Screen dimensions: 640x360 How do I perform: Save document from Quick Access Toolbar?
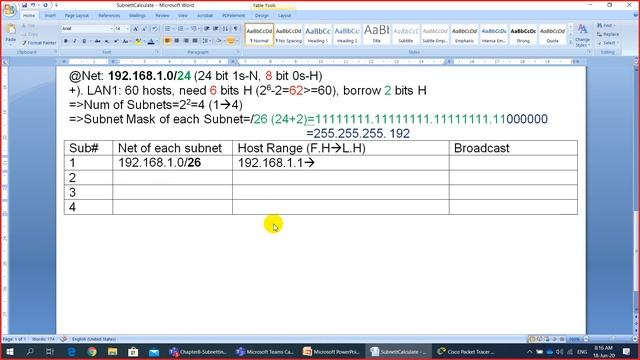tap(24, 5)
